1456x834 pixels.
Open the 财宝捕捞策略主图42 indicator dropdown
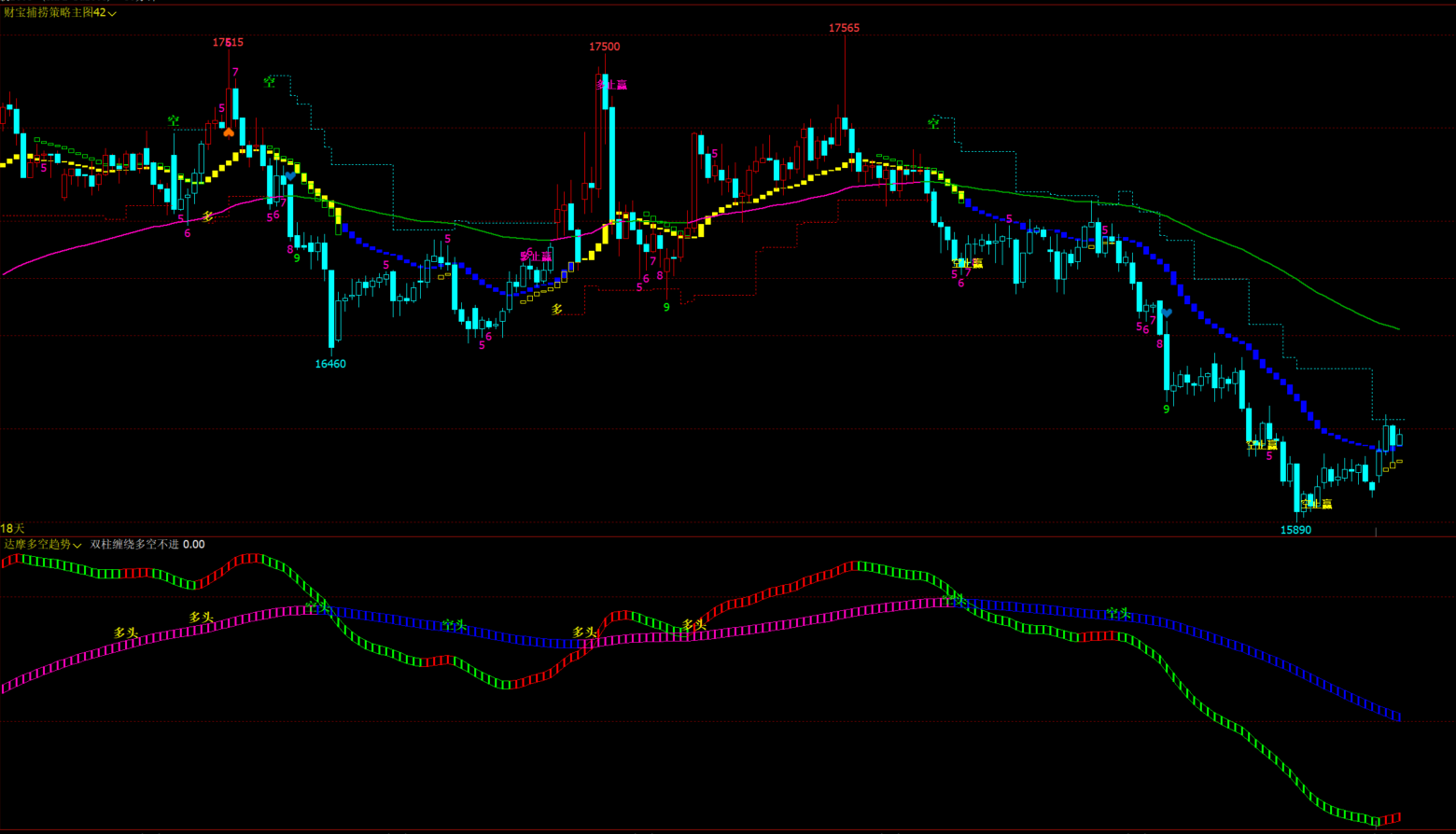coord(112,14)
